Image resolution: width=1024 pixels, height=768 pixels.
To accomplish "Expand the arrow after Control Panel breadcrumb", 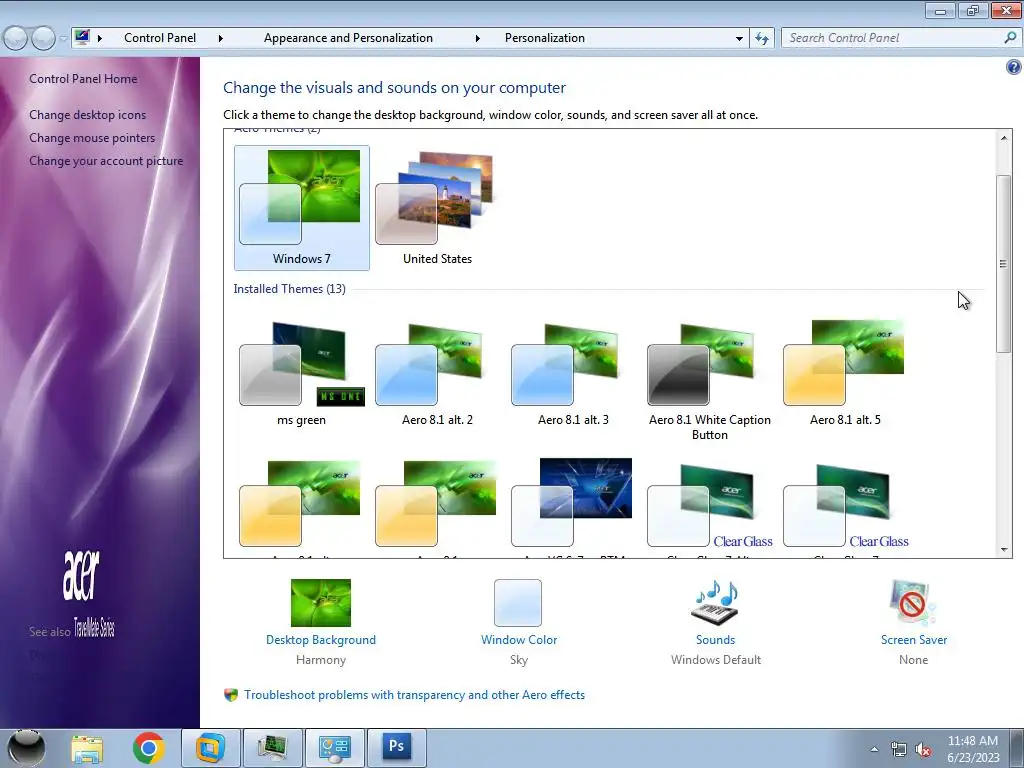I will click(x=221, y=39).
